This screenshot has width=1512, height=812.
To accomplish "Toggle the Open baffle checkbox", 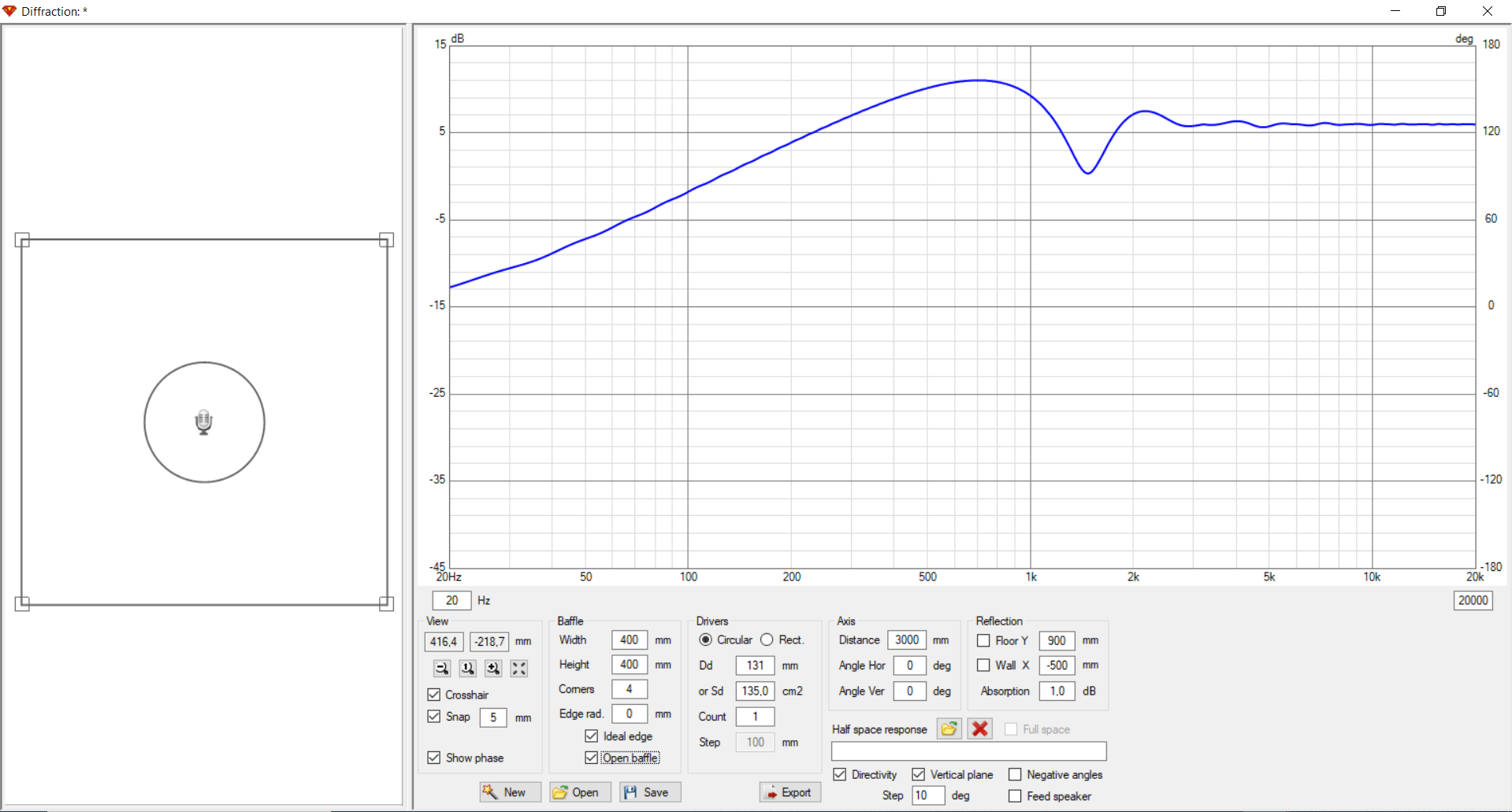I will 592,758.
